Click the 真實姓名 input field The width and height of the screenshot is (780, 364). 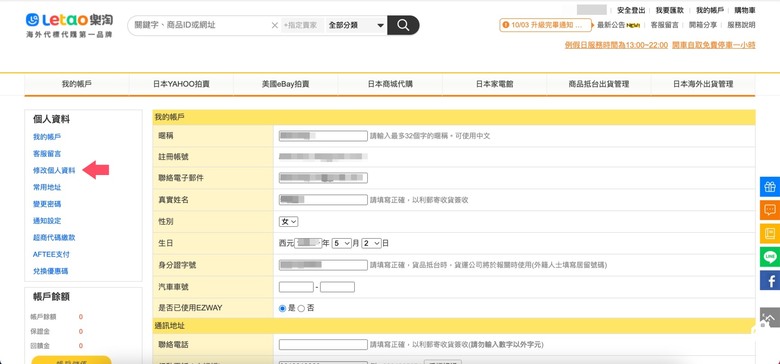tap(323, 200)
